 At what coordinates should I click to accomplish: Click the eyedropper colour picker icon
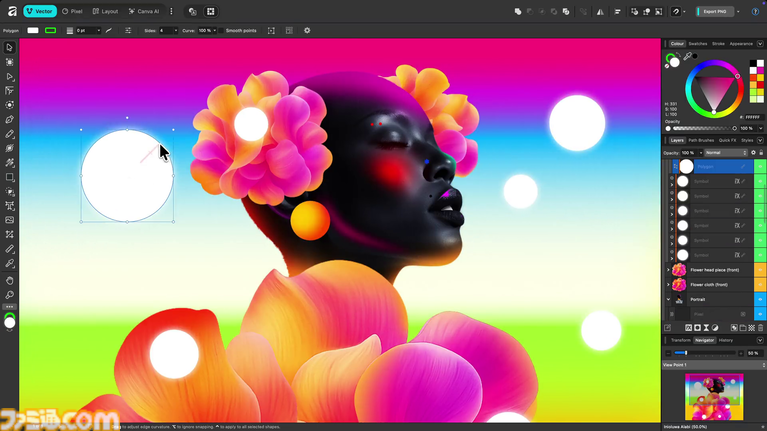688,56
